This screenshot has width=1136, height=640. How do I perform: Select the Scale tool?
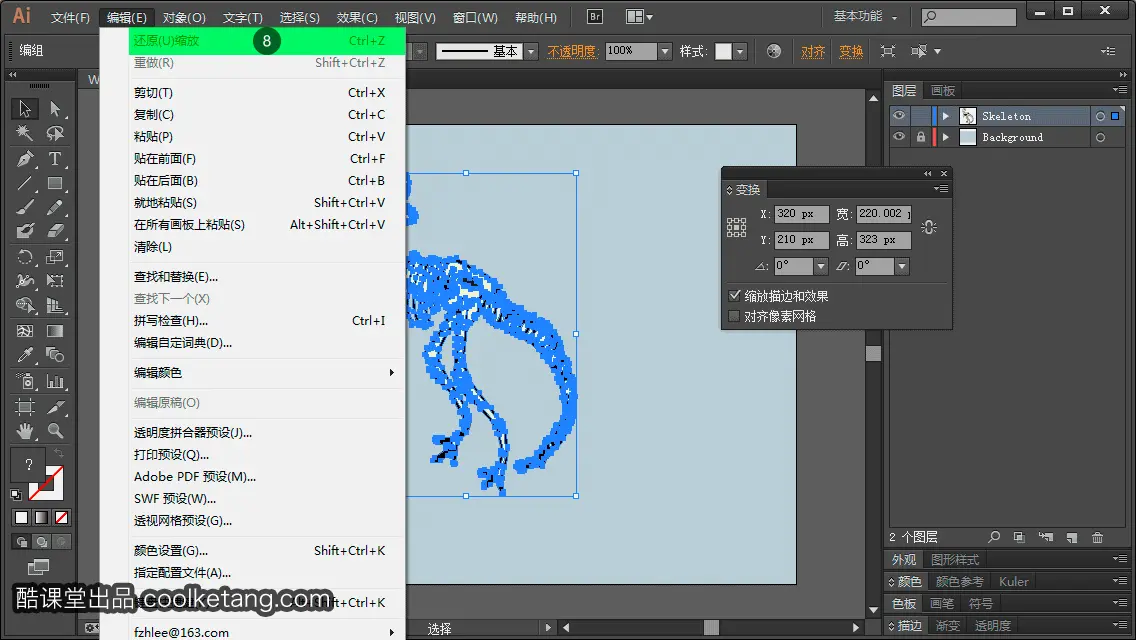tap(55, 257)
